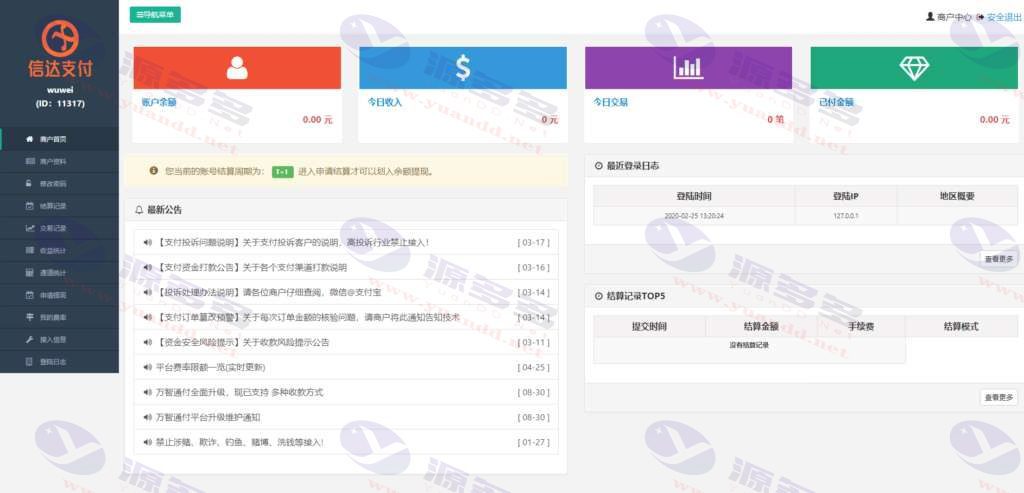Click the green T+1 badge
Screen dimensions: 1024x493
(283, 172)
